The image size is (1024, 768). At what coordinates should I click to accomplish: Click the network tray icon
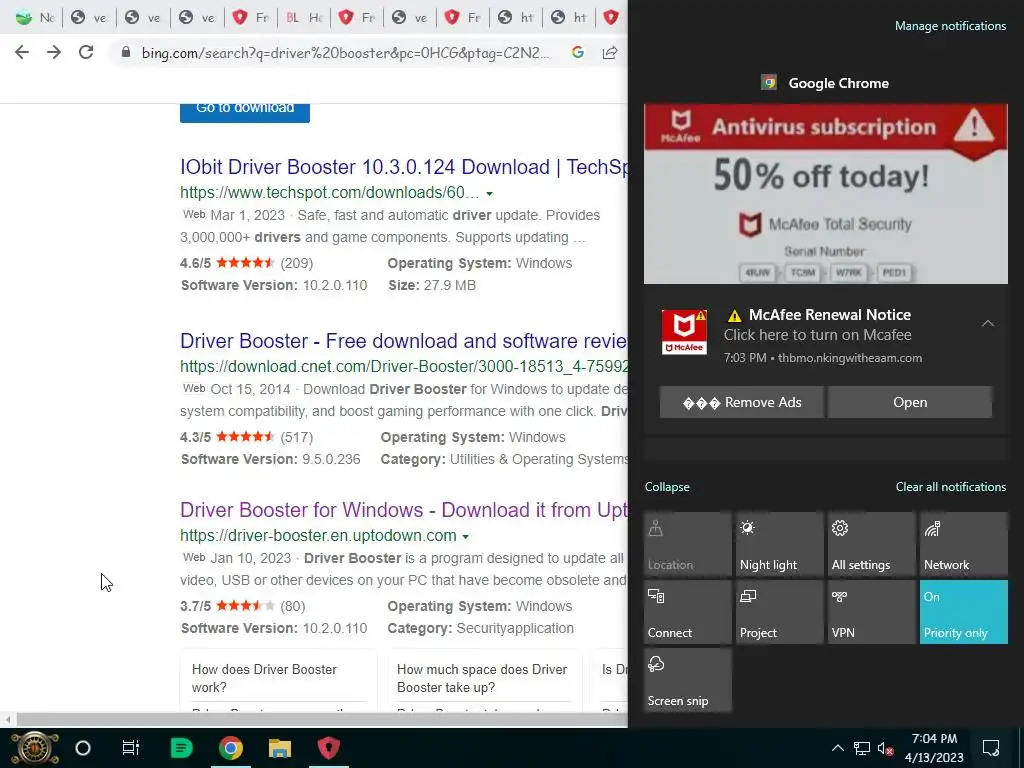tap(862, 748)
